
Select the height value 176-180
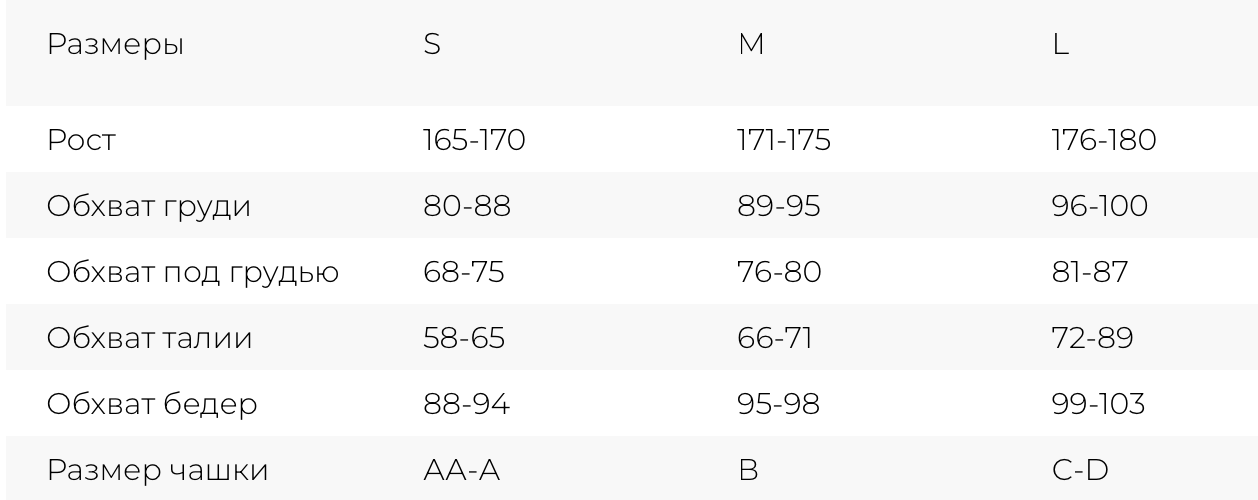[1103, 141]
